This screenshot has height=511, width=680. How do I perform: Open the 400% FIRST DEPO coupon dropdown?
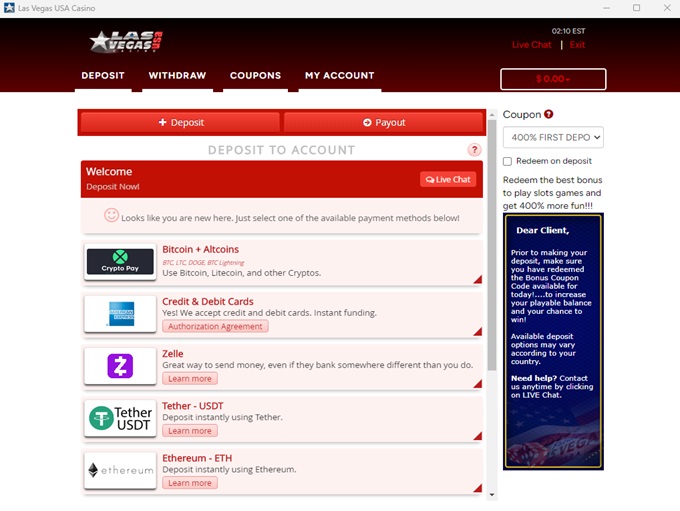pos(553,138)
